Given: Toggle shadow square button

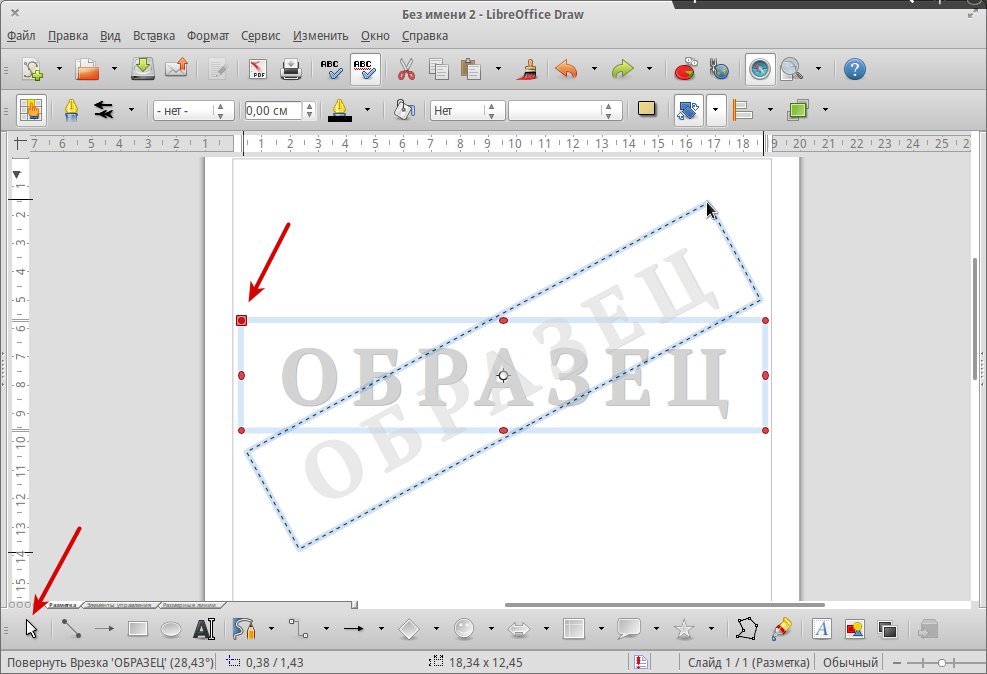Looking at the screenshot, I should point(646,109).
